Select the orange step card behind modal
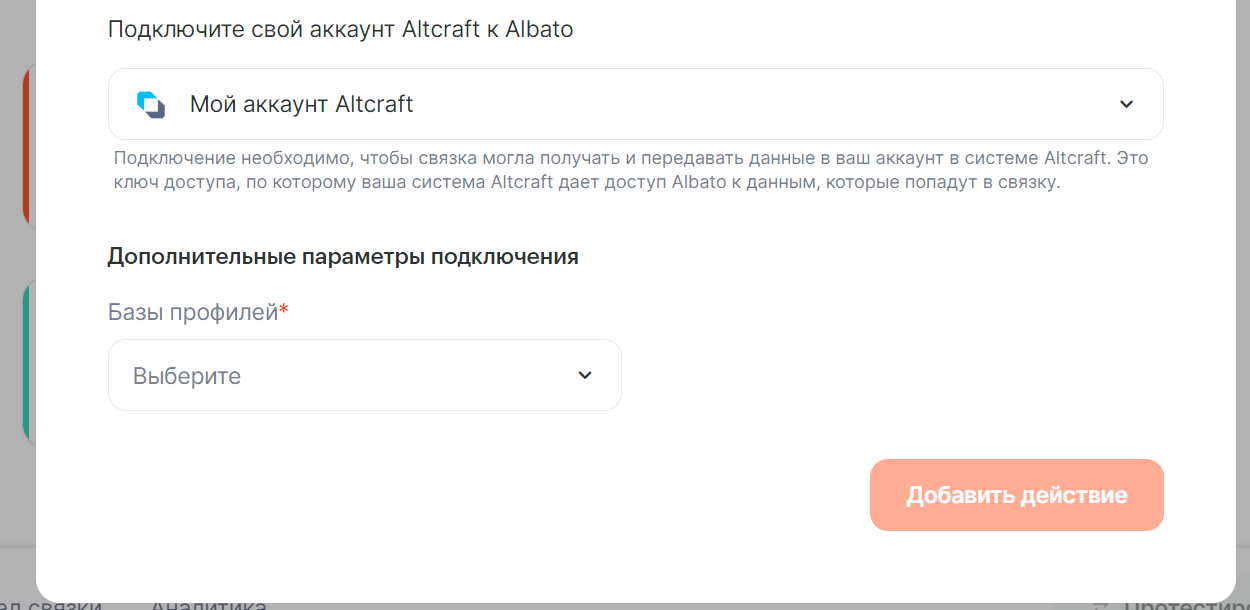The height and width of the screenshot is (610, 1250). coord(28,147)
